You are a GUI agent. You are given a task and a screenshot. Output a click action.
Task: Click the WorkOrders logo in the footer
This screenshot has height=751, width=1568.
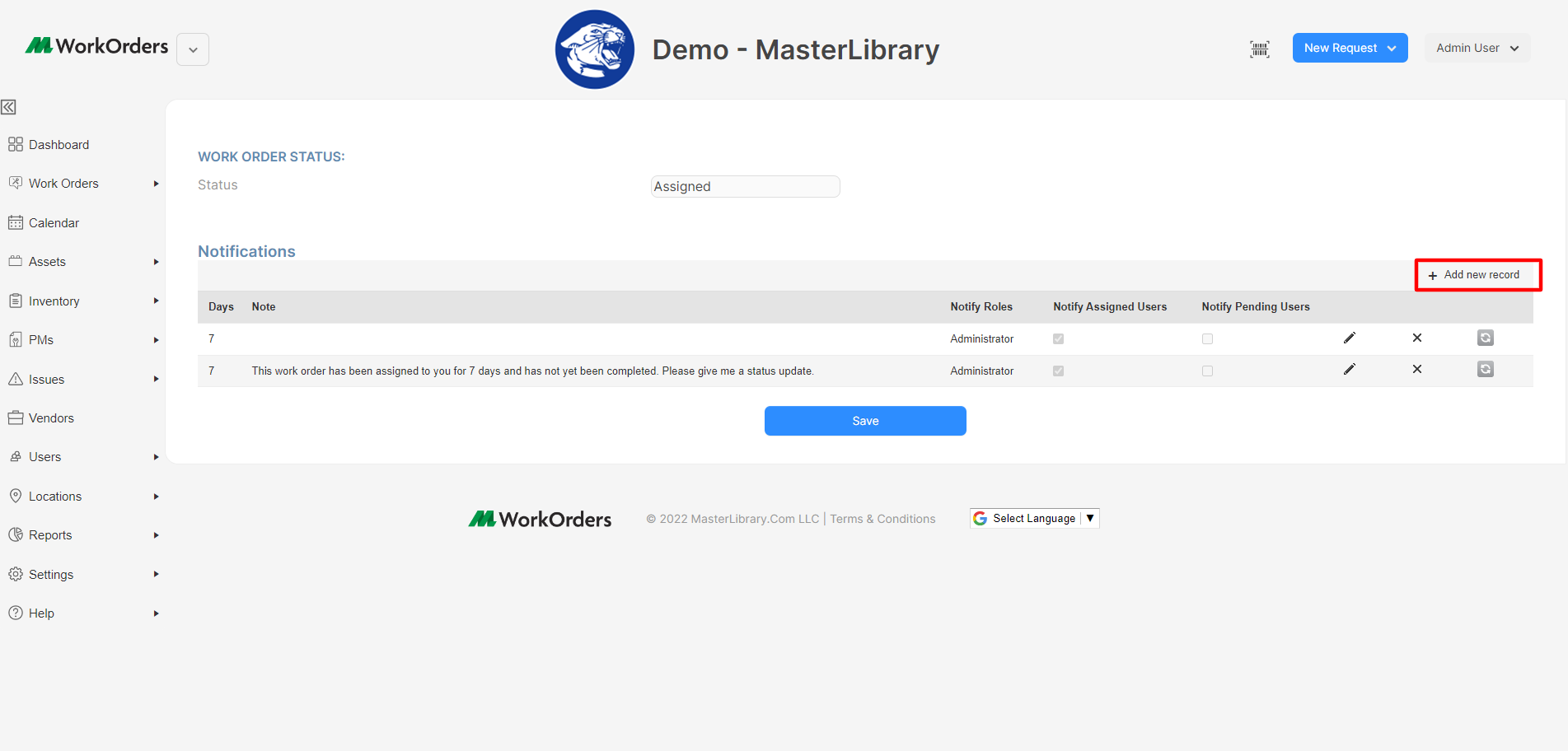pos(541,519)
